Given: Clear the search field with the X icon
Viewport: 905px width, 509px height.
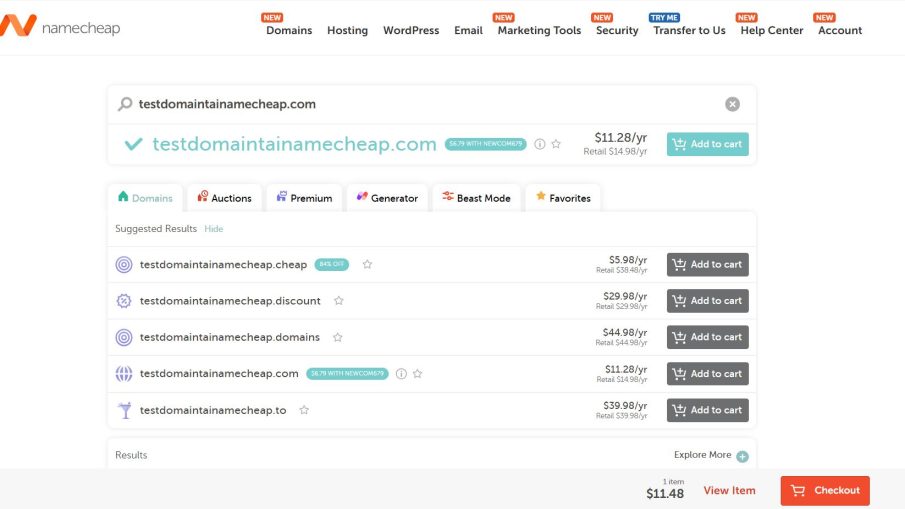Looking at the screenshot, I should (x=732, y=104).
